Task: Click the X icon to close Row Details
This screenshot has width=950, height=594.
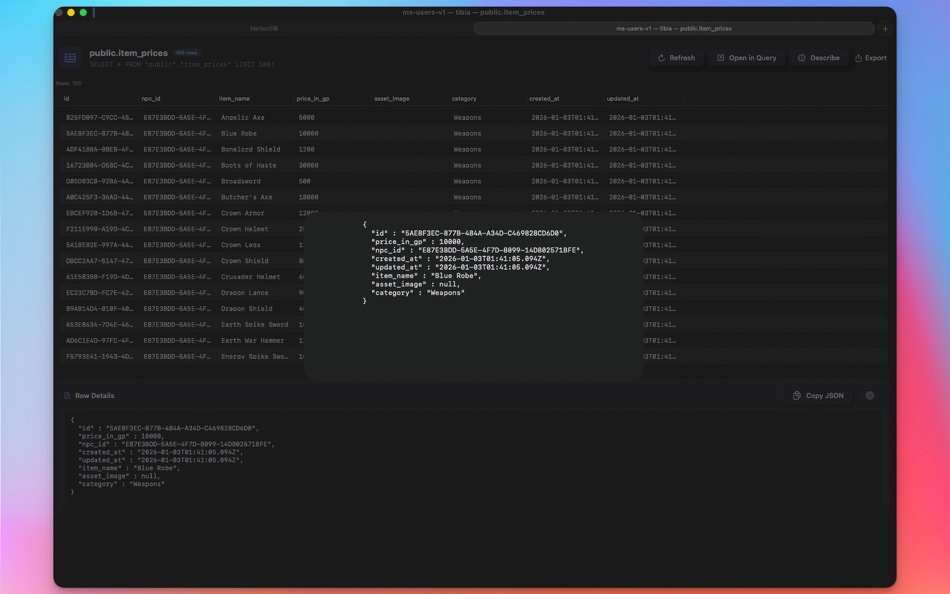Action: click(x=871, y=395)
